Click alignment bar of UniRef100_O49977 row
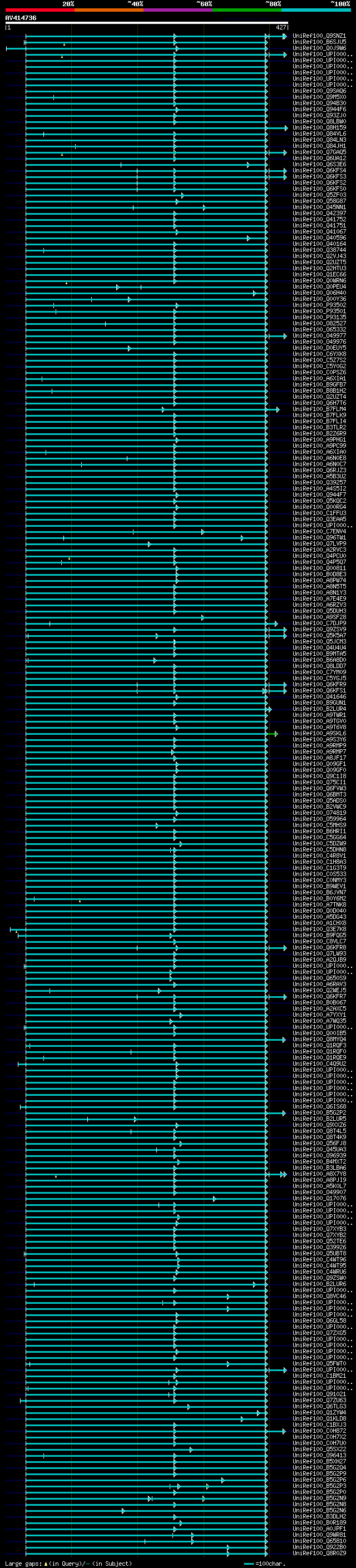356x1568 pixels. pos(156,336)
